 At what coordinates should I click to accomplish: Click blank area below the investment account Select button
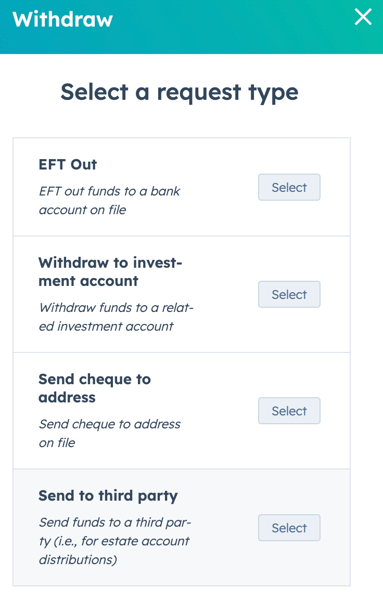tap(289, 330)
